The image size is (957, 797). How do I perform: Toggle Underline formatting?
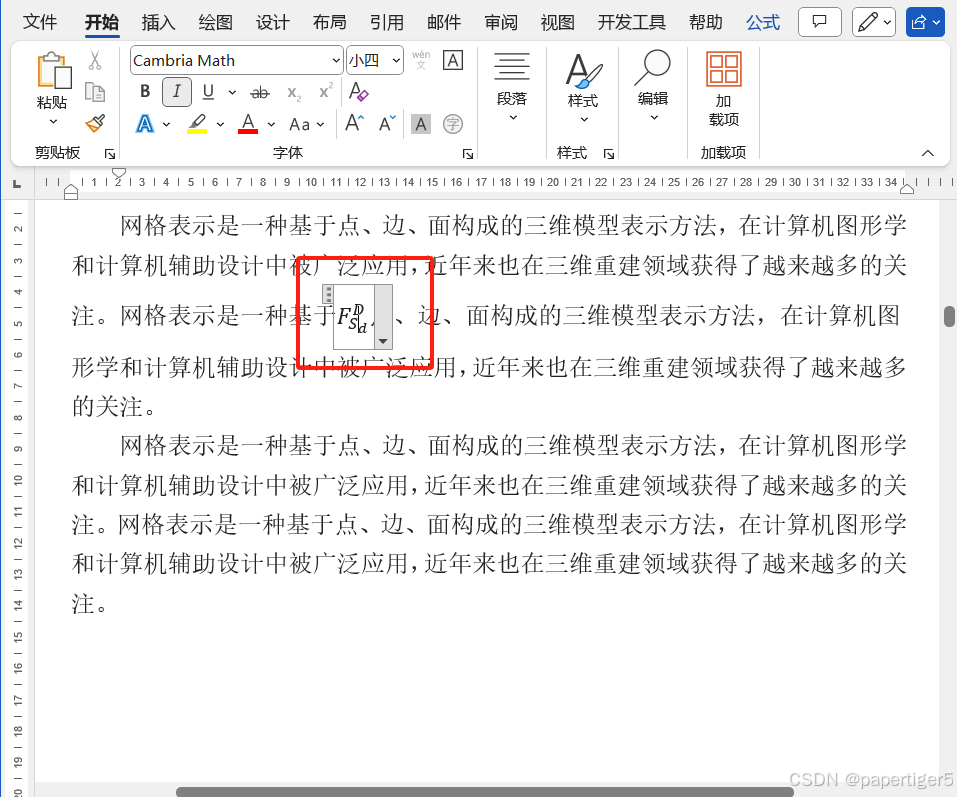point(208,92)
